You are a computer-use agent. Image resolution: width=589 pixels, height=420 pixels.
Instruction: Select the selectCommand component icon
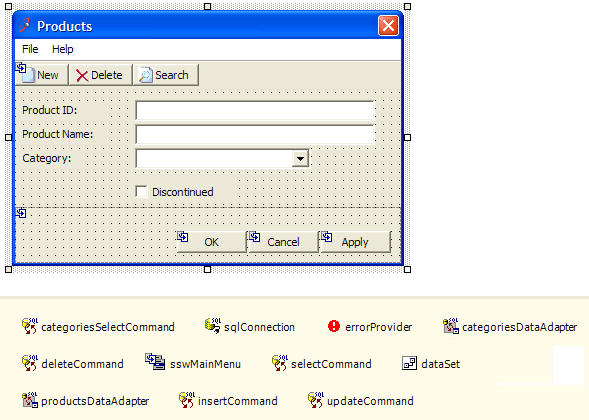coord(279,363)
